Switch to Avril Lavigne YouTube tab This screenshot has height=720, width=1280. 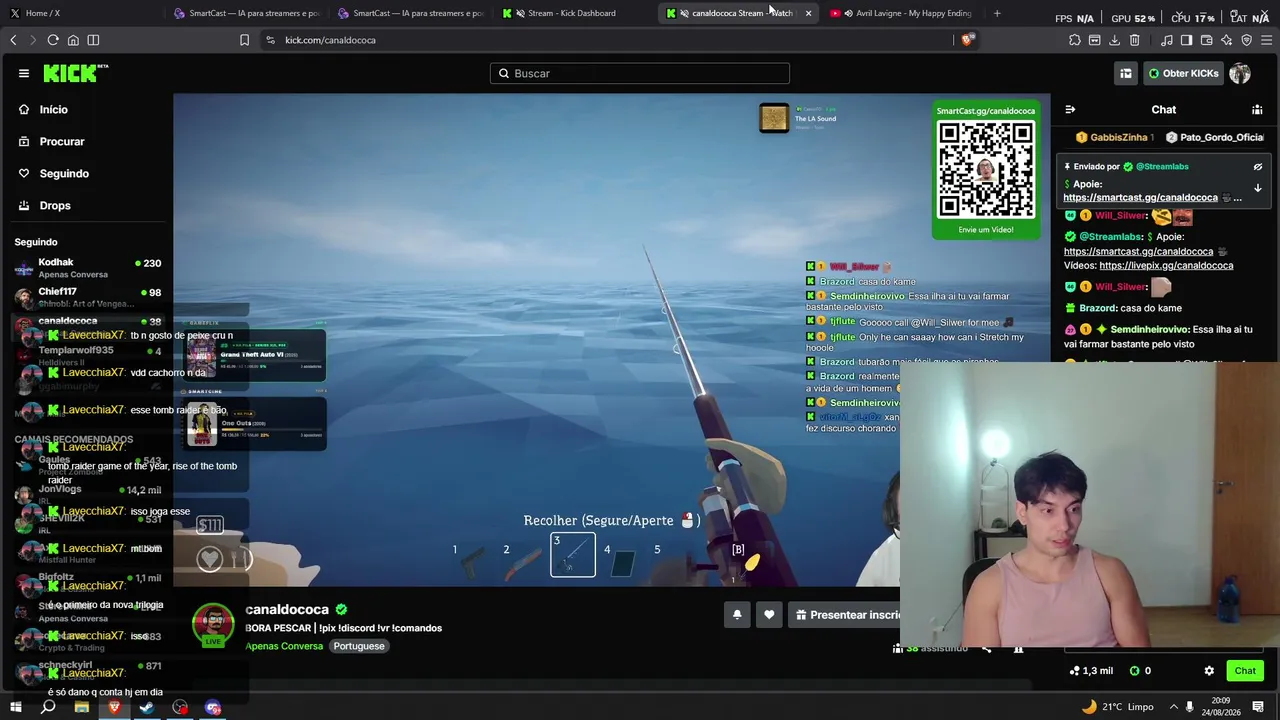(x=904, y=13)
